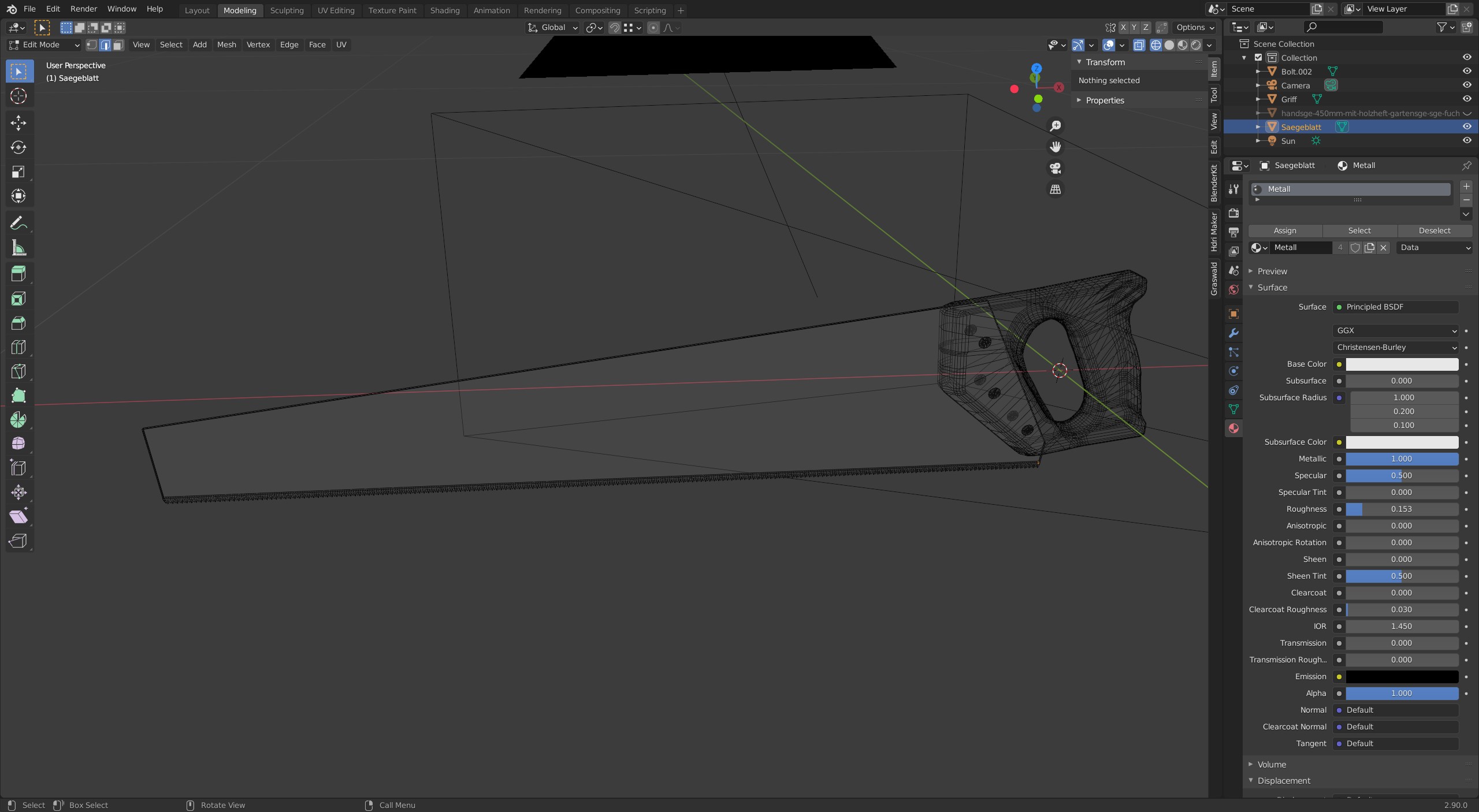The height and width of the screenshot is (812, 1479).
Task: Toggle camera view button in viewport
Action: coord(1056,168)
